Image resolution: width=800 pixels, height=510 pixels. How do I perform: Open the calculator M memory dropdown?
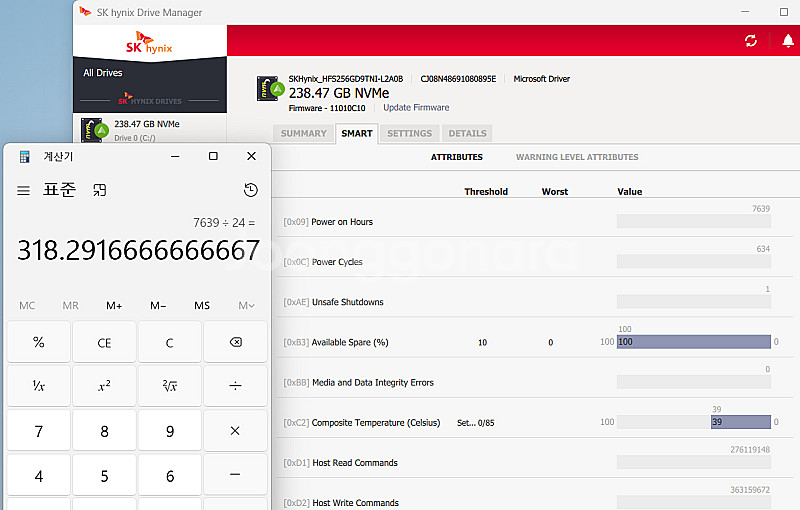pyautogui.click(x=246, y=305)
